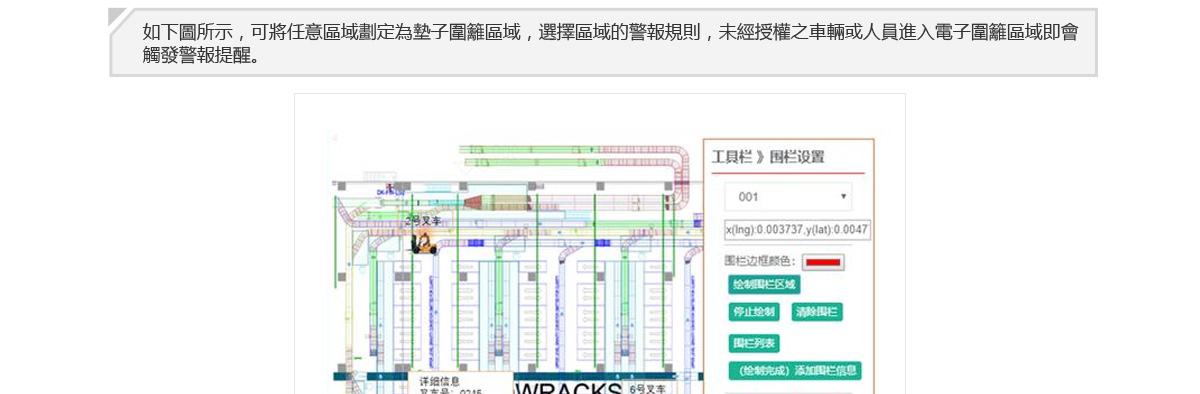Pick the red fence border color swatch
1200x394 pixels.
[823, 262]
